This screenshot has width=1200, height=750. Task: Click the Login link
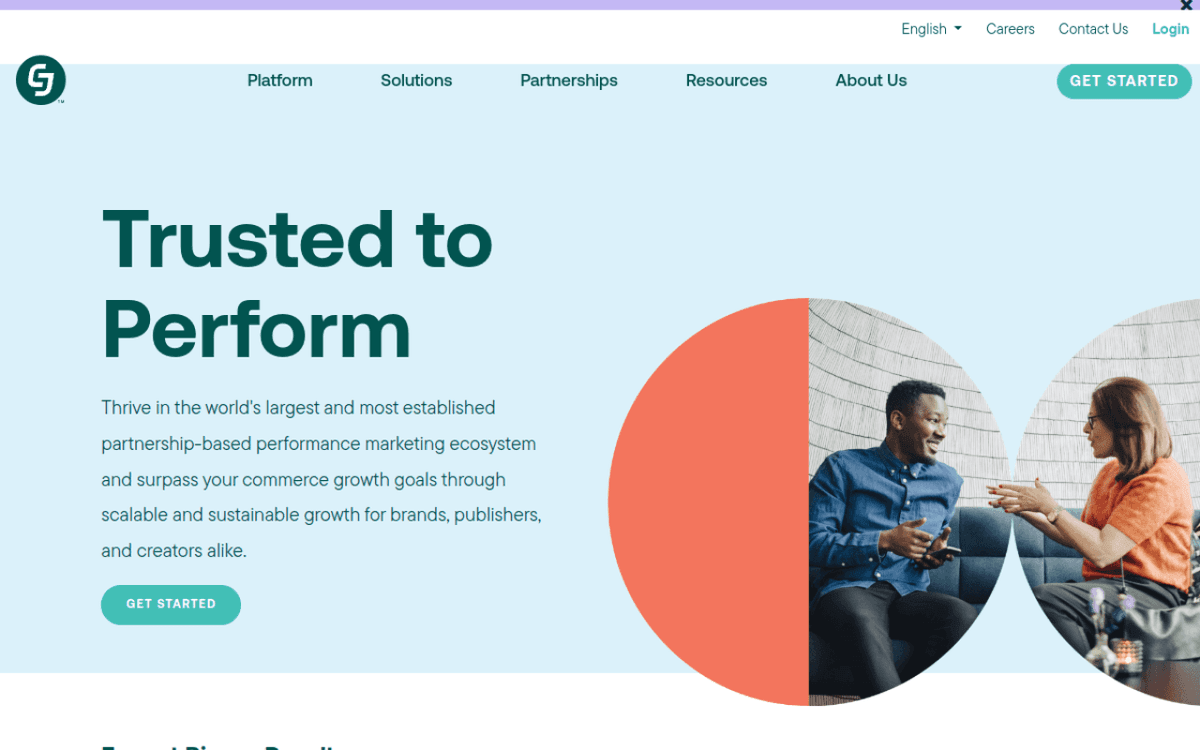tap(1170, 29)
